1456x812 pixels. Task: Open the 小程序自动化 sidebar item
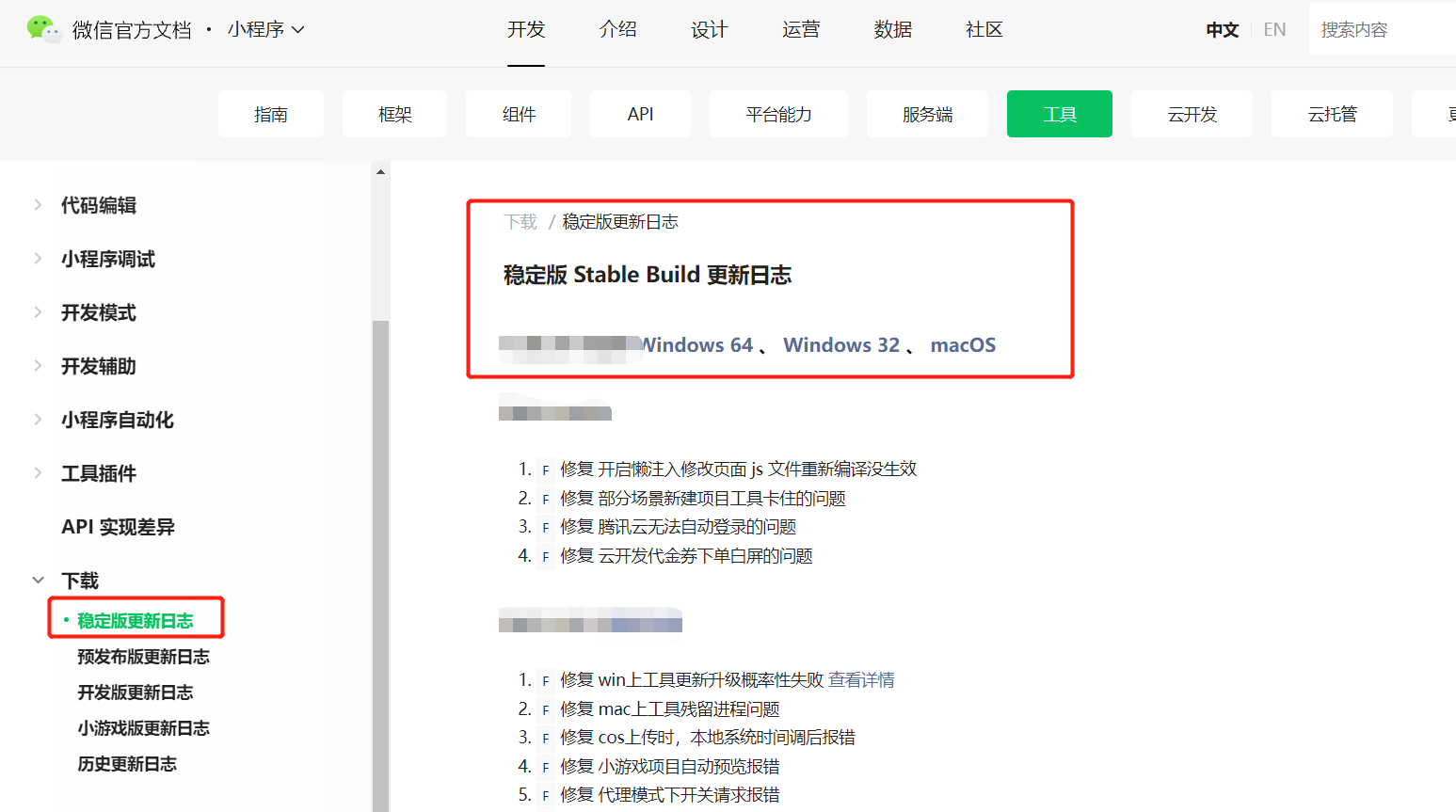click(118, 420)
